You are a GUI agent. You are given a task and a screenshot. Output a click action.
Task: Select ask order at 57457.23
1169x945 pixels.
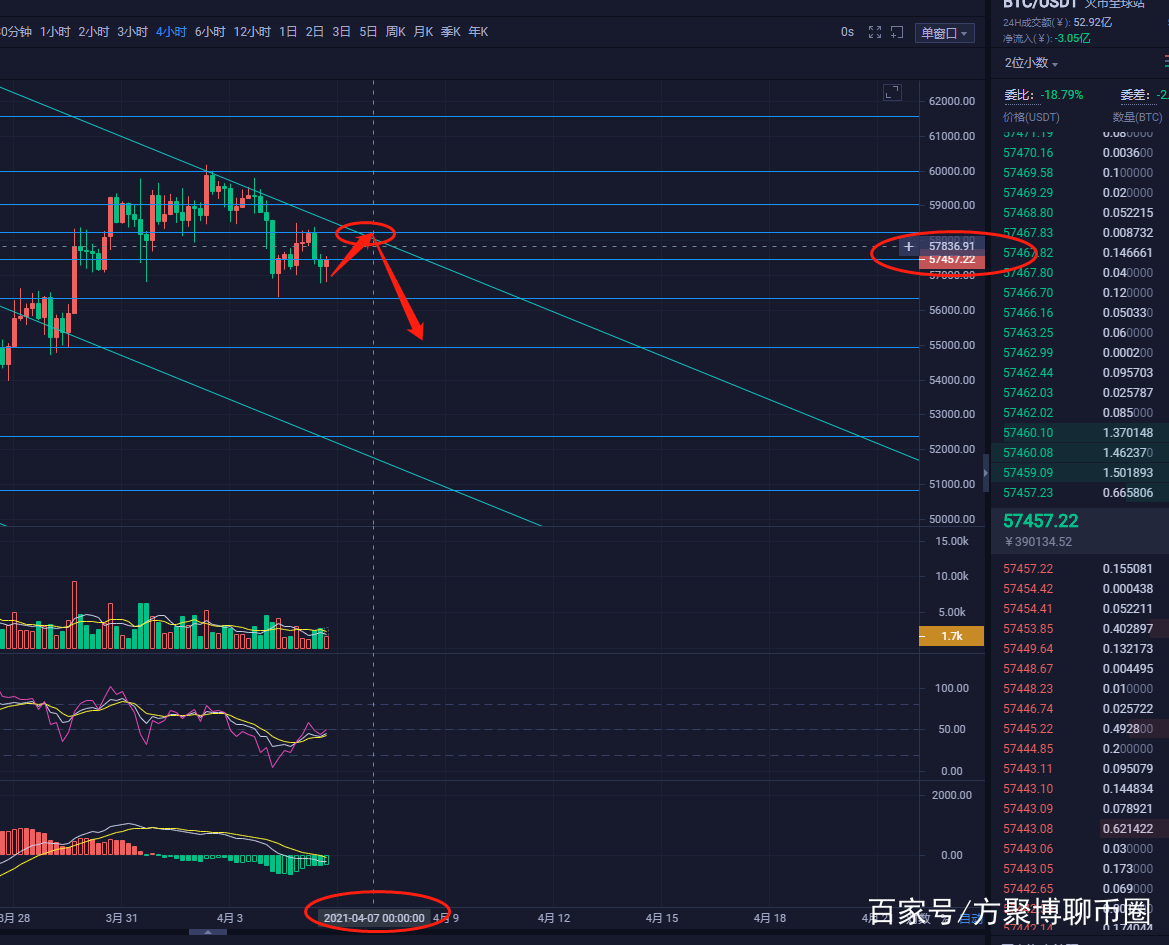[1080, 493]
